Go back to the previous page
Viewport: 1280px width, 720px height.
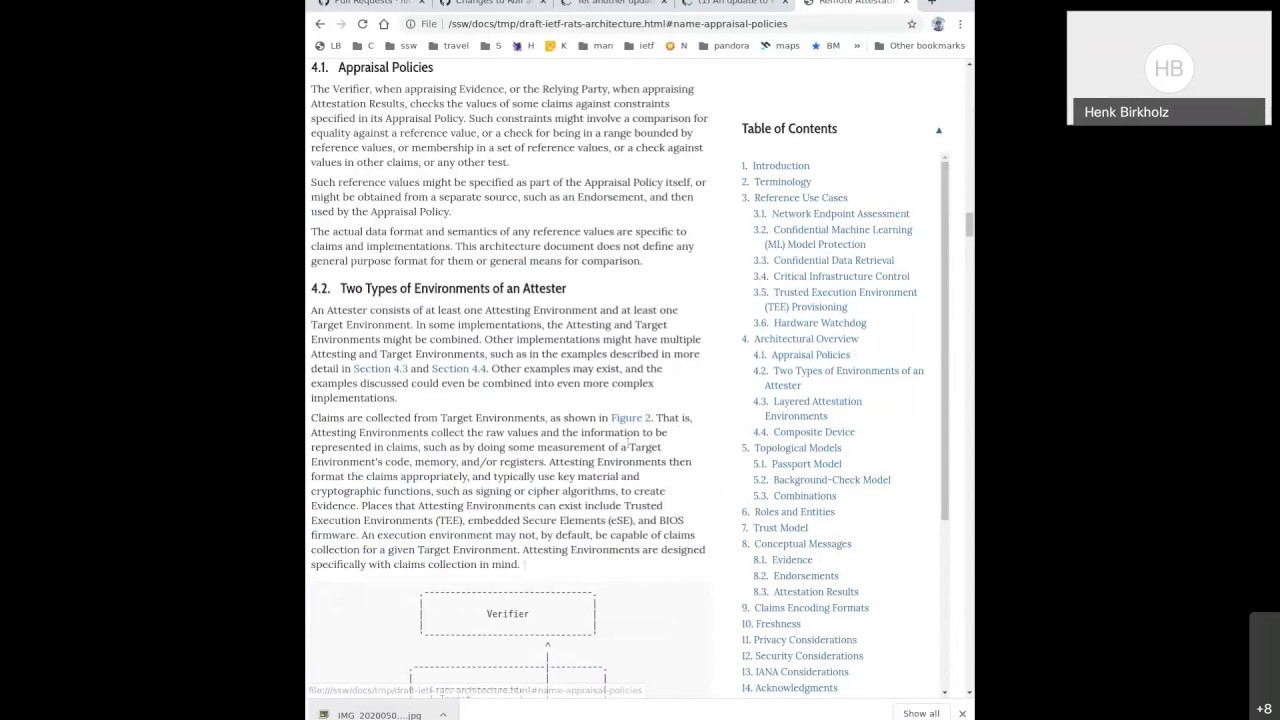click(x=320, y=24)
